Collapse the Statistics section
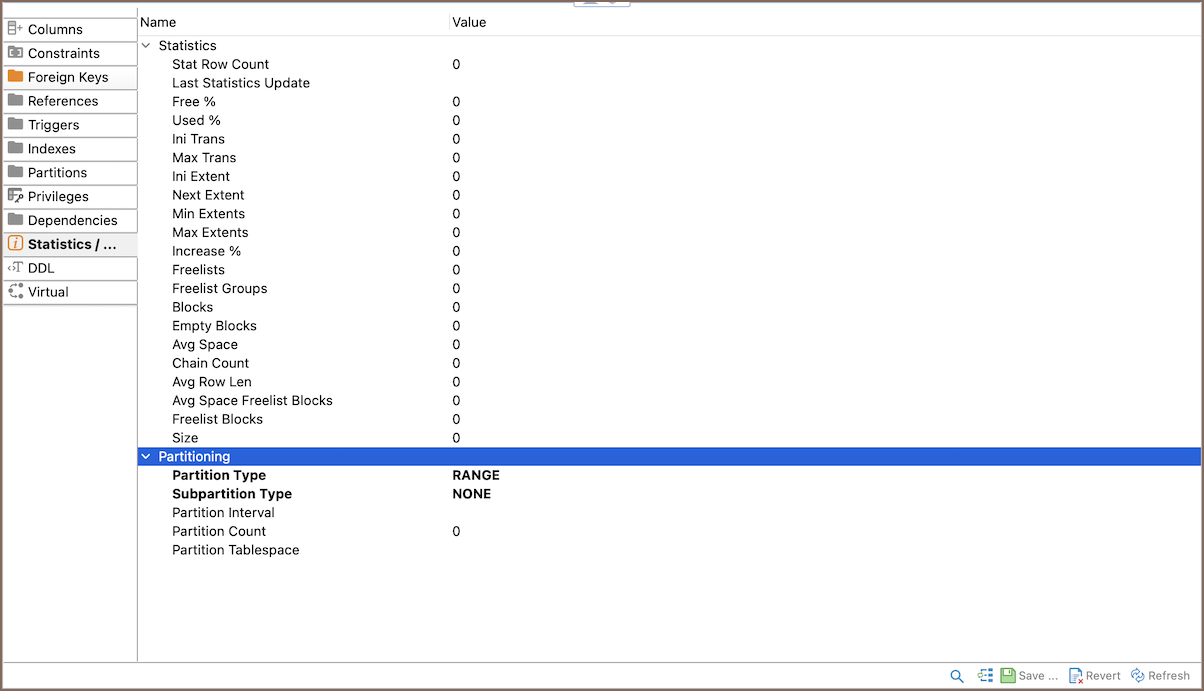 pyautogui.click(x=147, y=46)
